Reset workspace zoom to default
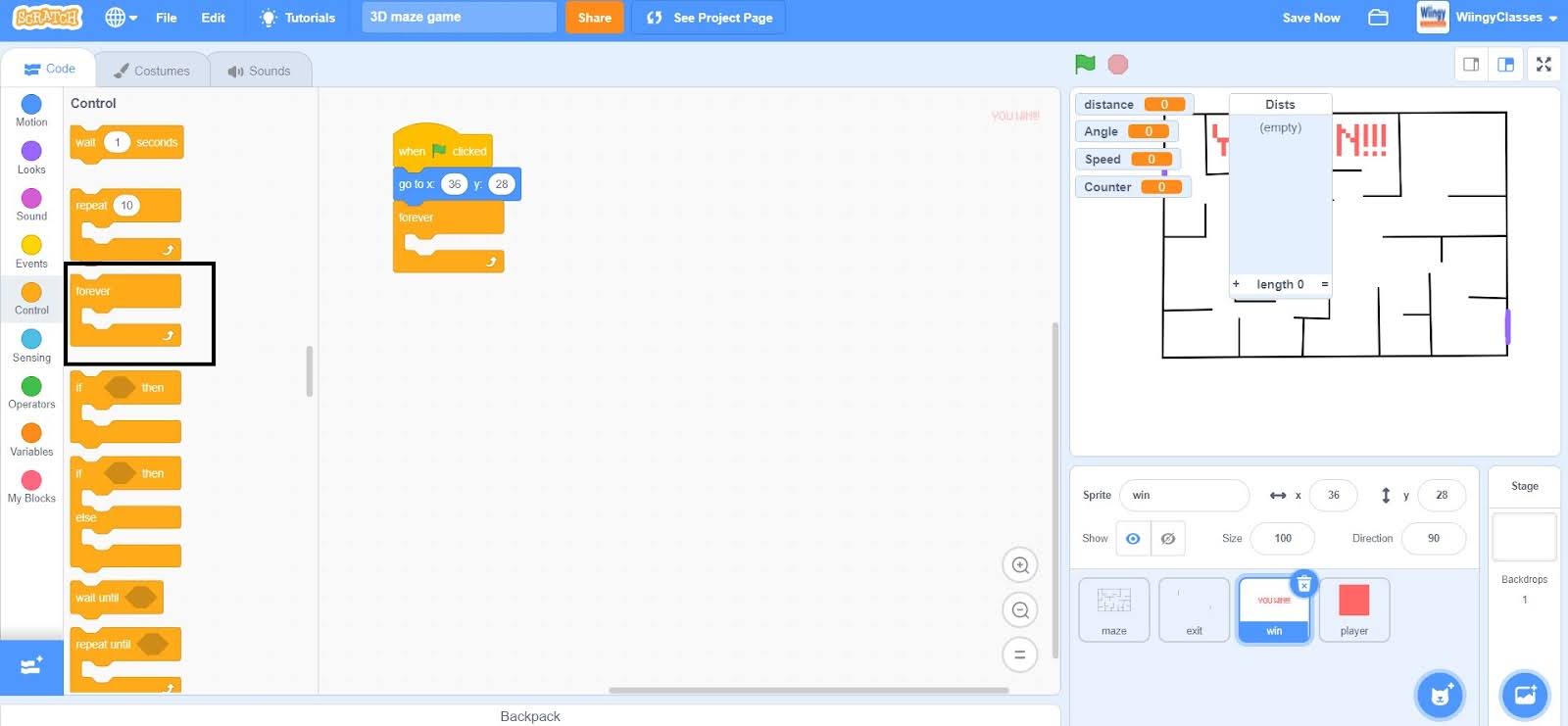Image resolution: width=1568 pixels, height=726 pixels. tap(1020, 654)
